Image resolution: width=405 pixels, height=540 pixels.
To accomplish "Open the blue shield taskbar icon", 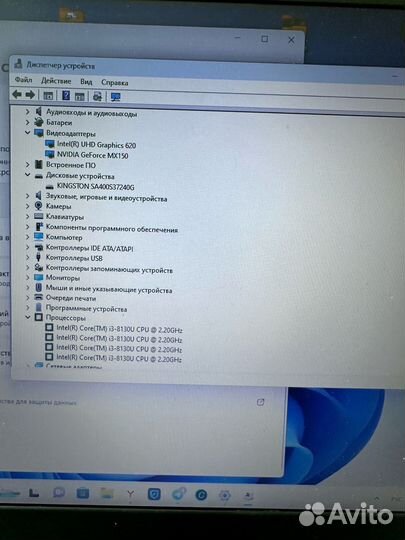I will point(154,494).
